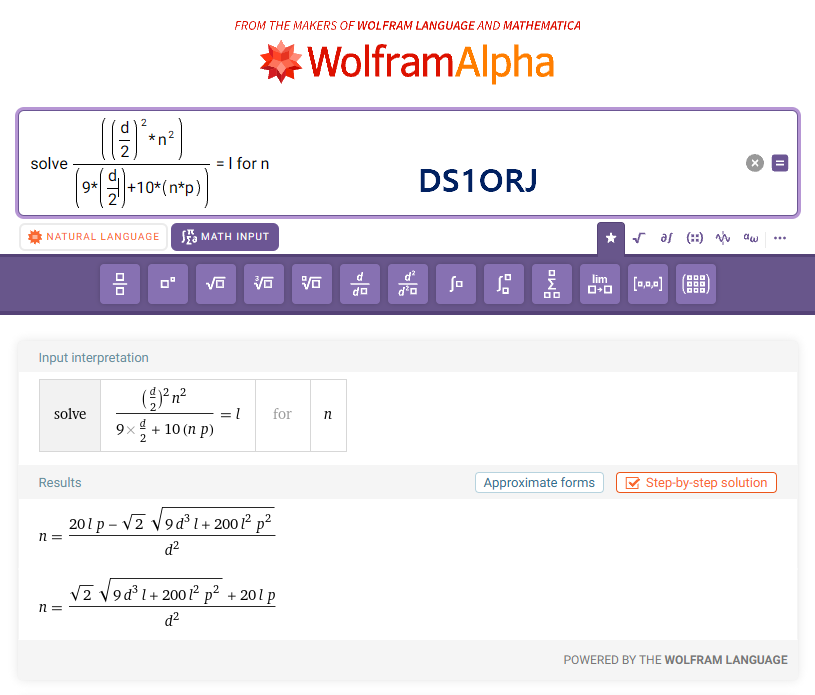The height and width of the screenshot is (695, 815).
Task: Insert nth root template
Action: (x=312, y=284)
